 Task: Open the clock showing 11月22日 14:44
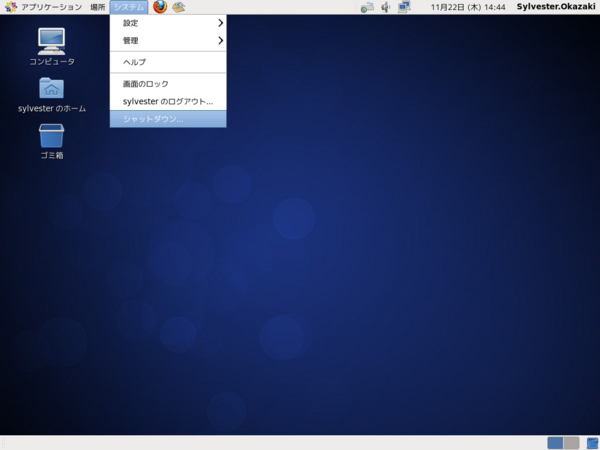pos(468,7)
